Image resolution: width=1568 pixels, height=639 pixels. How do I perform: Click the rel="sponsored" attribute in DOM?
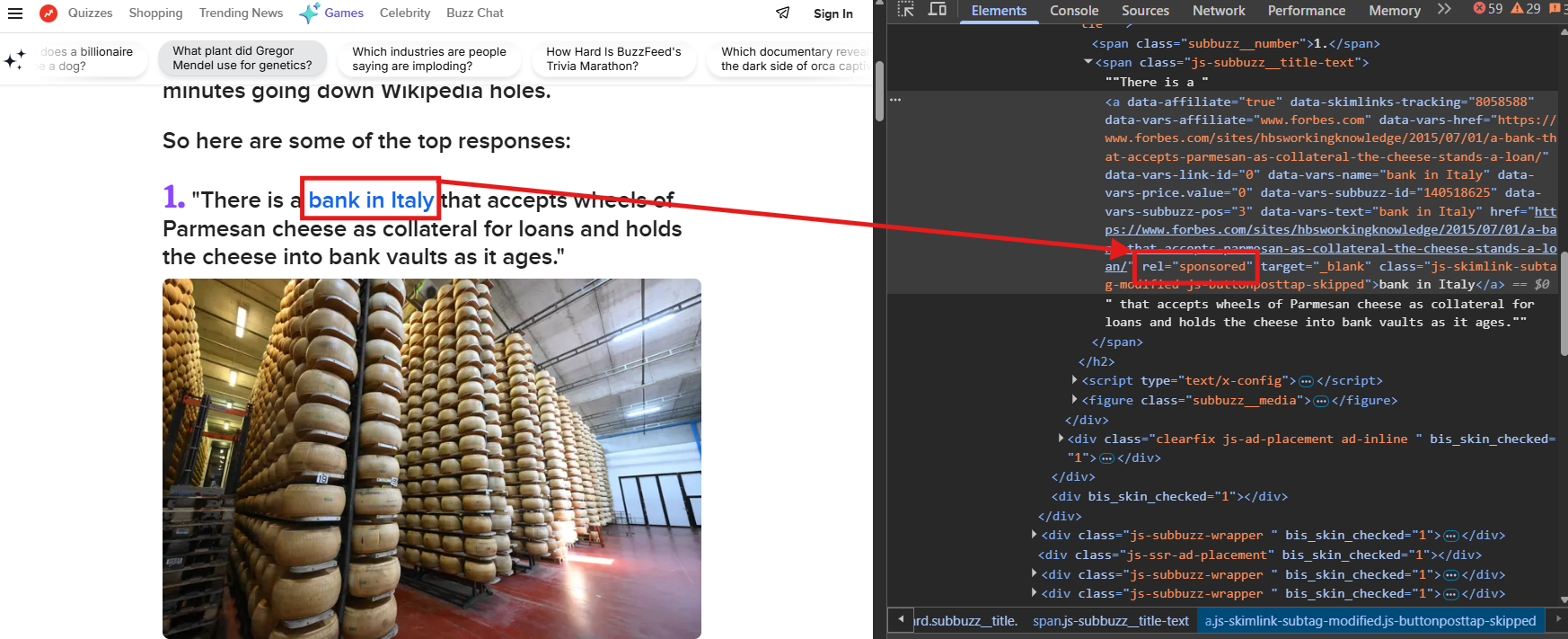(1197, 266)
